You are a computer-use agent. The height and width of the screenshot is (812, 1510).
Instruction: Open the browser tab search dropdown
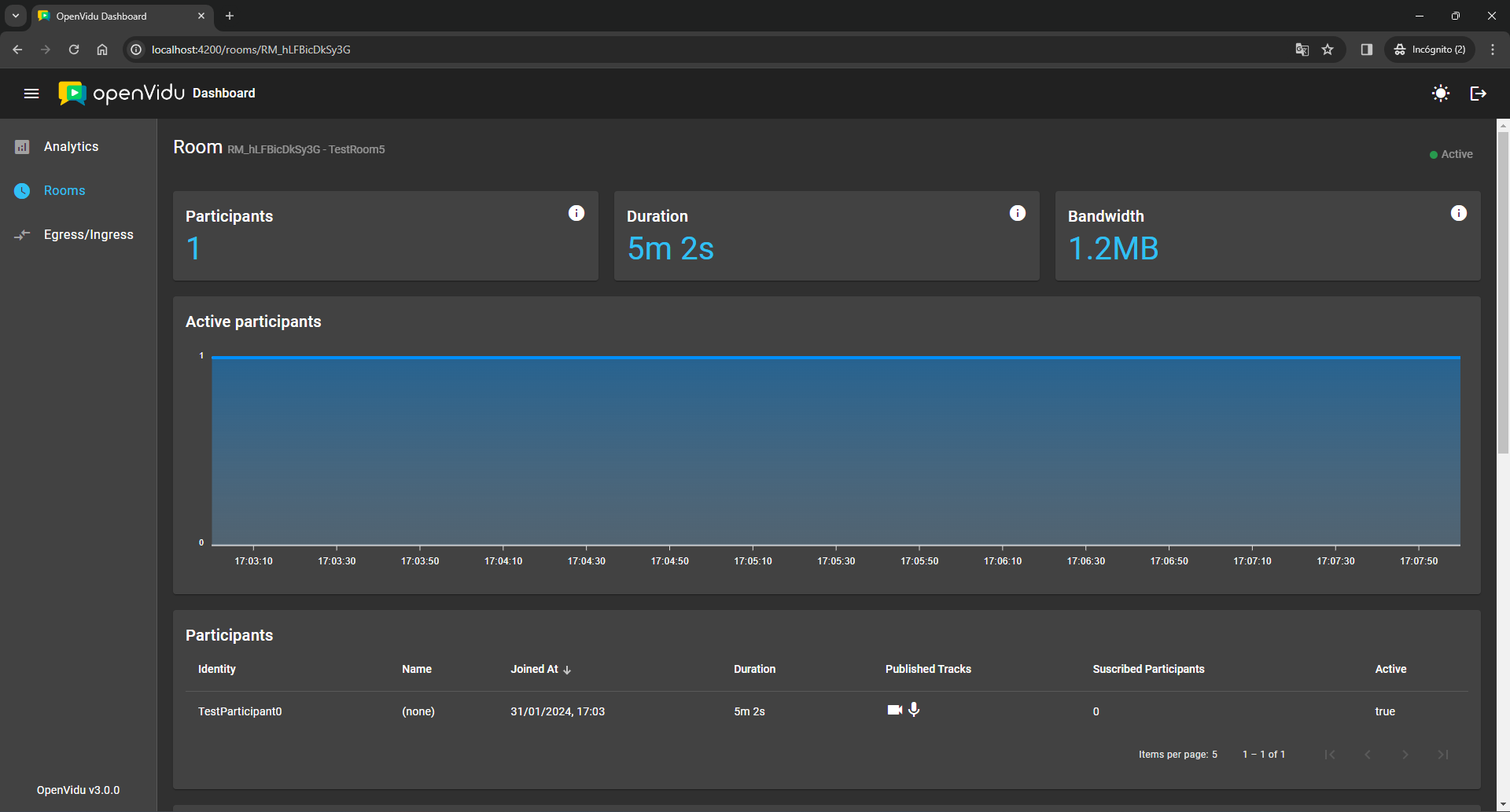(16, 16)
